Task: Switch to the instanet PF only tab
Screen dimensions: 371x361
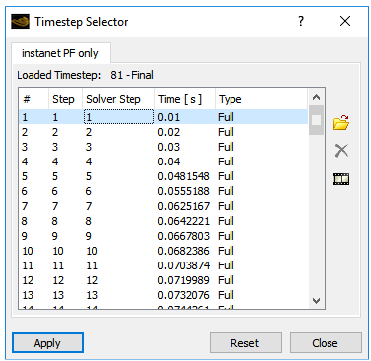Action: point(60,53)
